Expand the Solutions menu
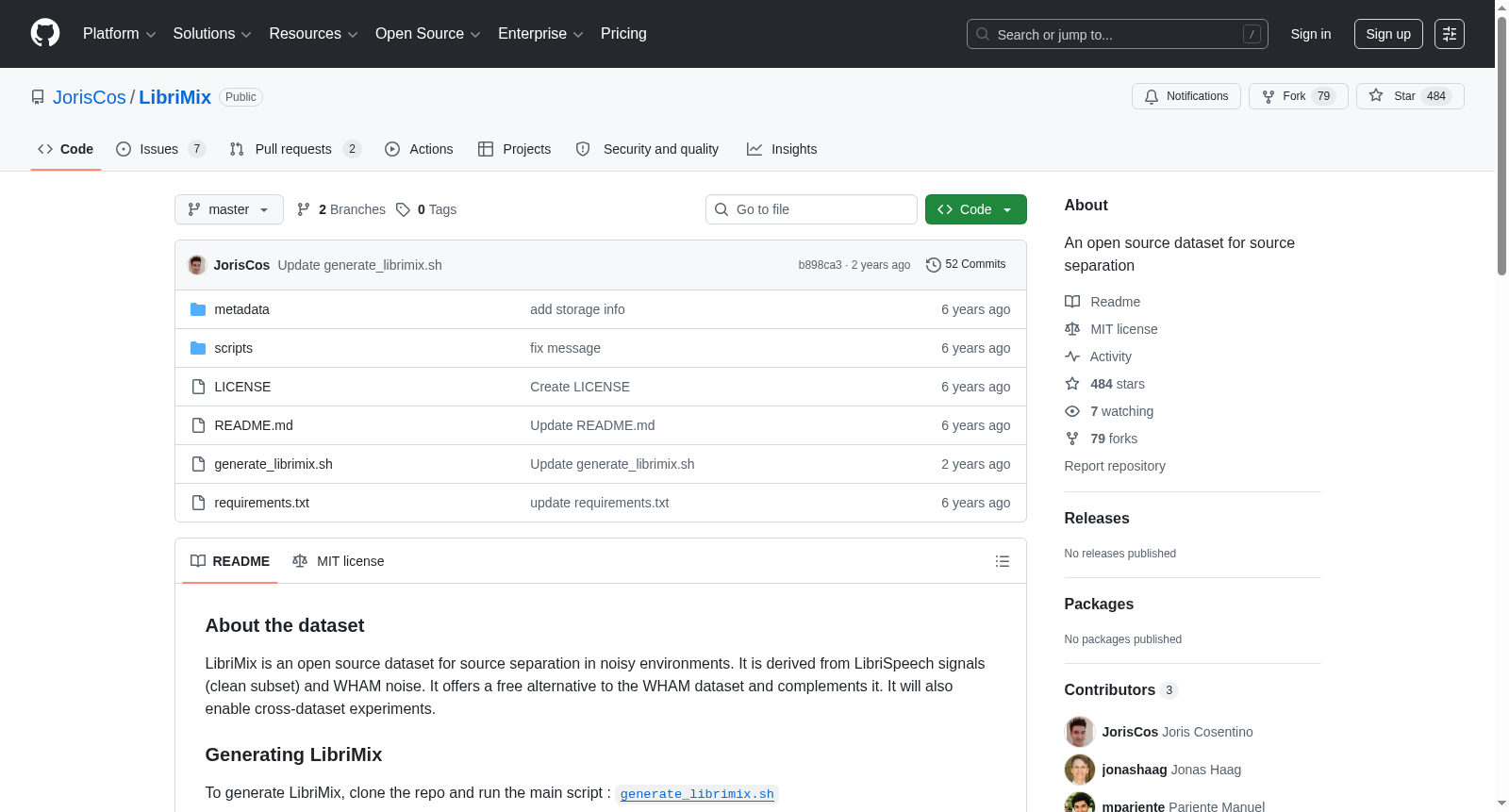 click(x=212, y=34)
